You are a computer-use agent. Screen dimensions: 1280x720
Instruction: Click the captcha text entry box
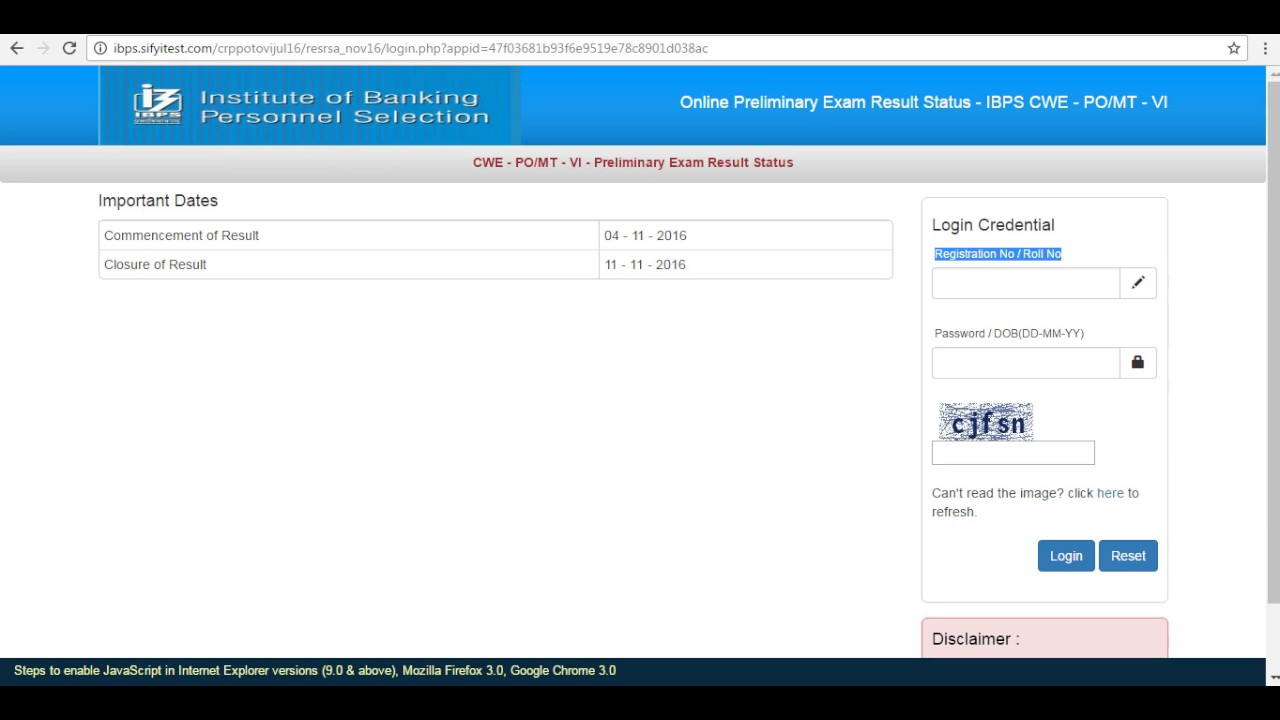[1013, 453]
